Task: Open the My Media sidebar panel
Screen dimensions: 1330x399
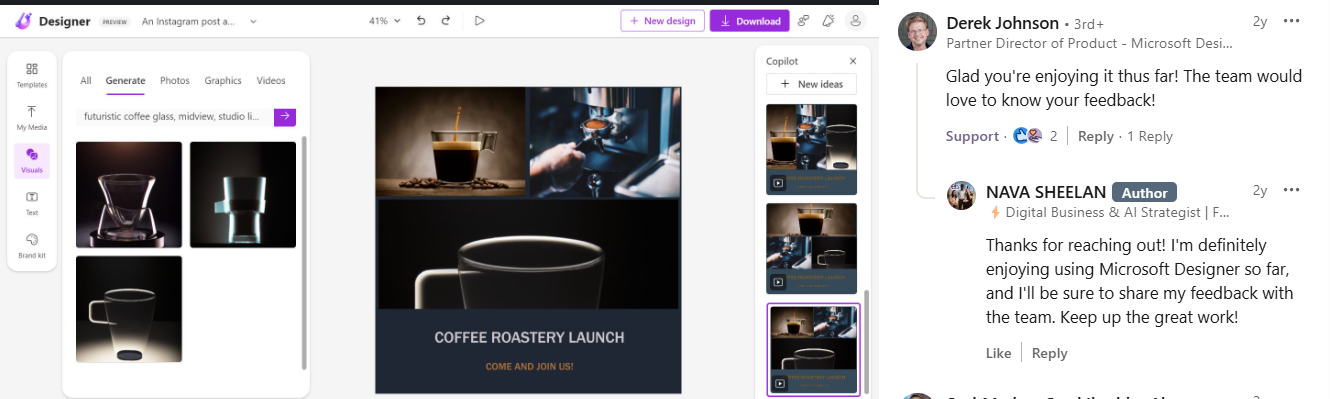Action: [32, 118]
